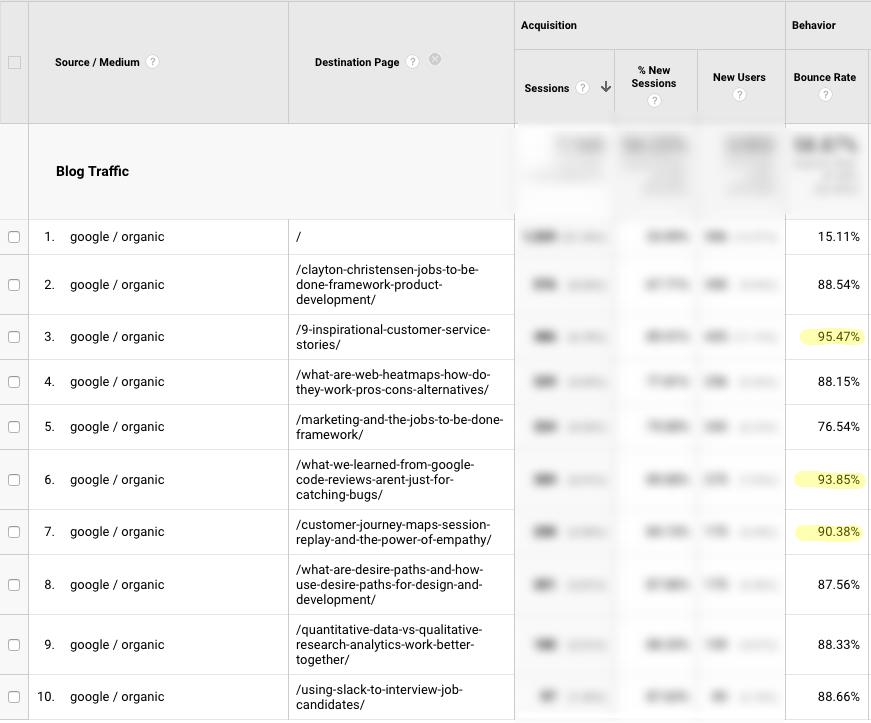Click help icon beside Sessions header
The width and height of the screenshot is (871, 723).
coord(583,88)
